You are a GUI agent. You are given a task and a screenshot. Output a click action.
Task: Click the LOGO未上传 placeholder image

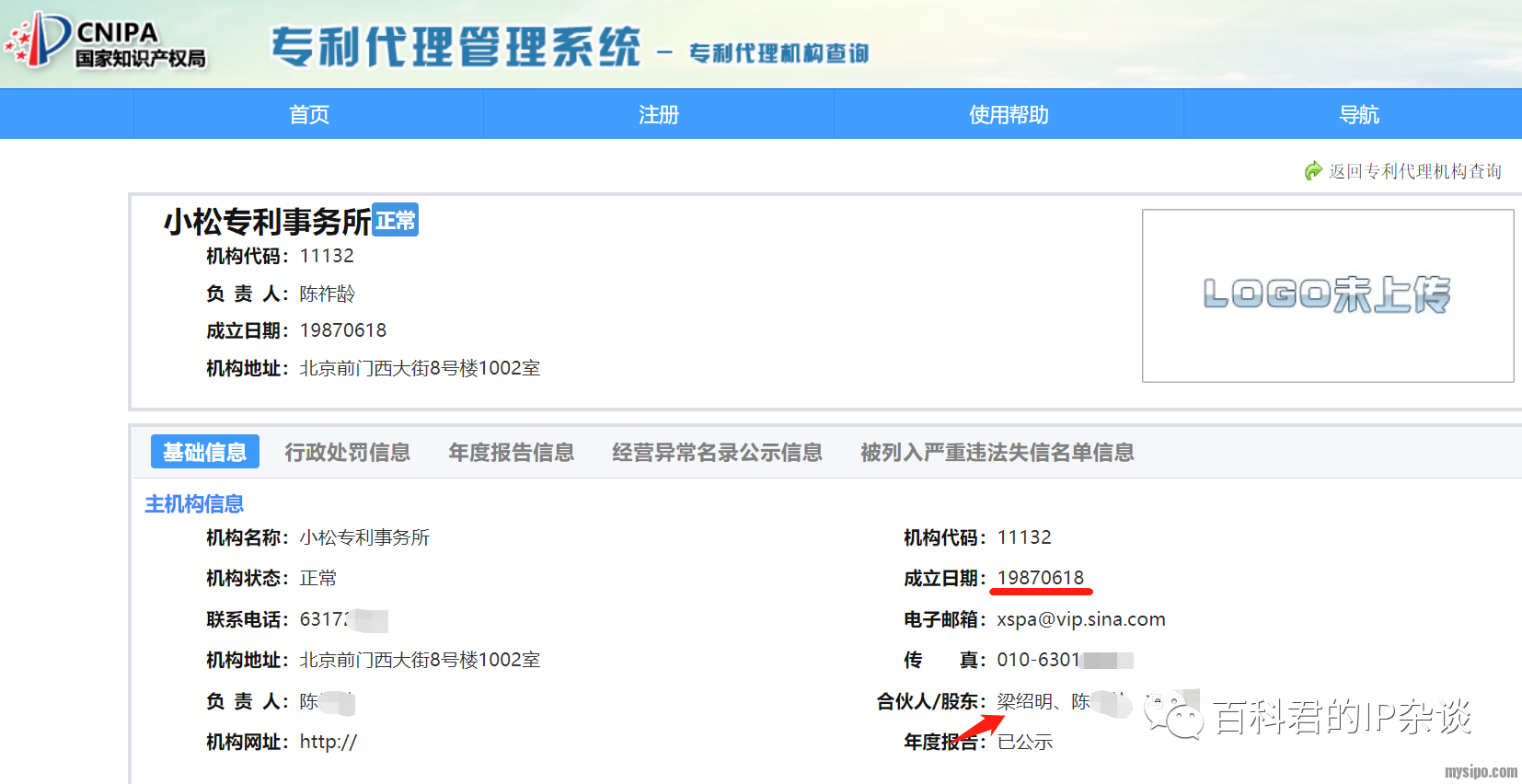click(1327, 295)
